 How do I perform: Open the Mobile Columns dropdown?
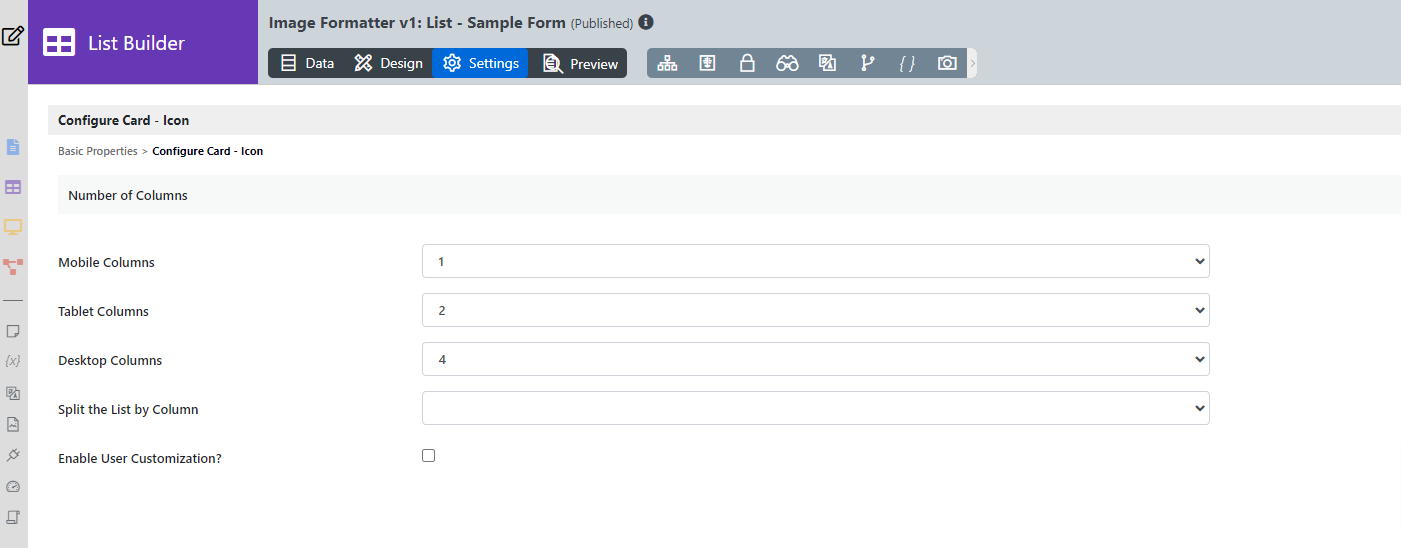pyautogui.click(x=815, y=262)
